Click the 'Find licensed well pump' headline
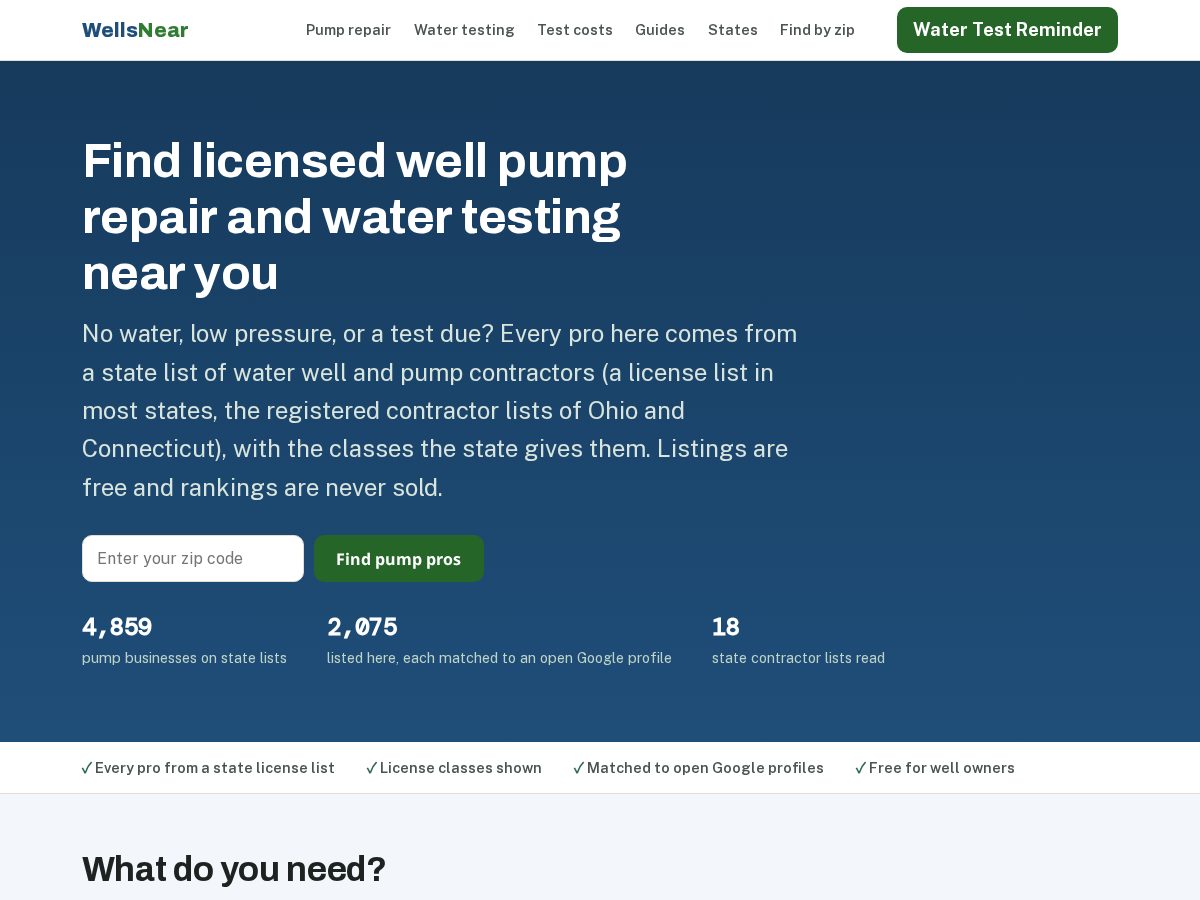 (x=355, y=216)
